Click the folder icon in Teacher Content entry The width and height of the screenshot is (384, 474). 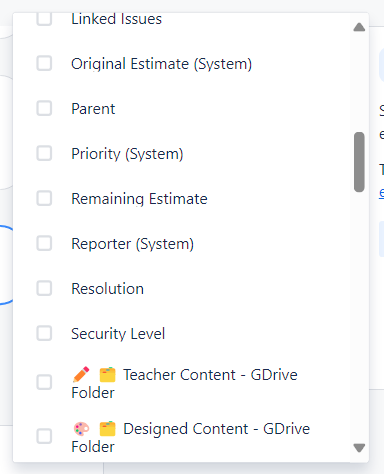tap(107, 374)
